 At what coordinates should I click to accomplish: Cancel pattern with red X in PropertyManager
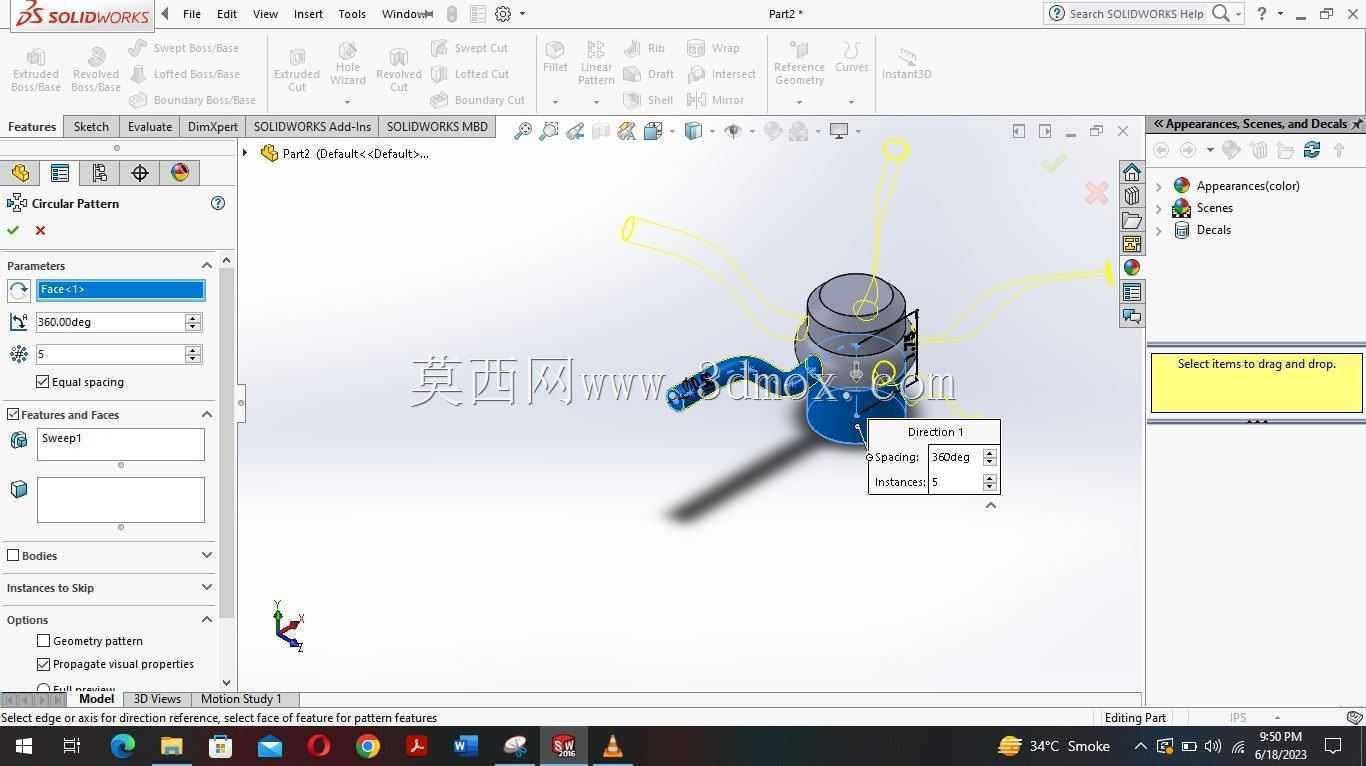tap(40, 230)
